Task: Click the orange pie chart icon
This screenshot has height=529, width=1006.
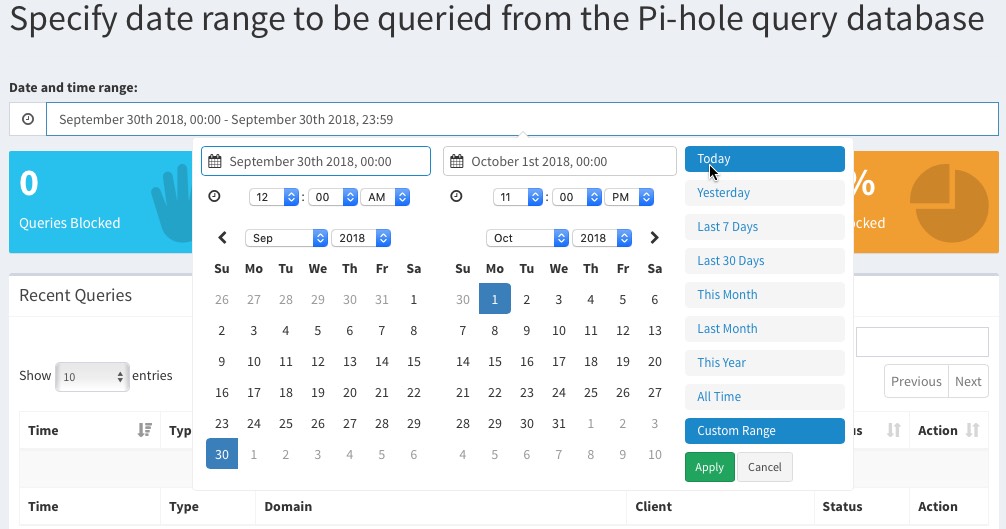Action: (x=949, y=203)
